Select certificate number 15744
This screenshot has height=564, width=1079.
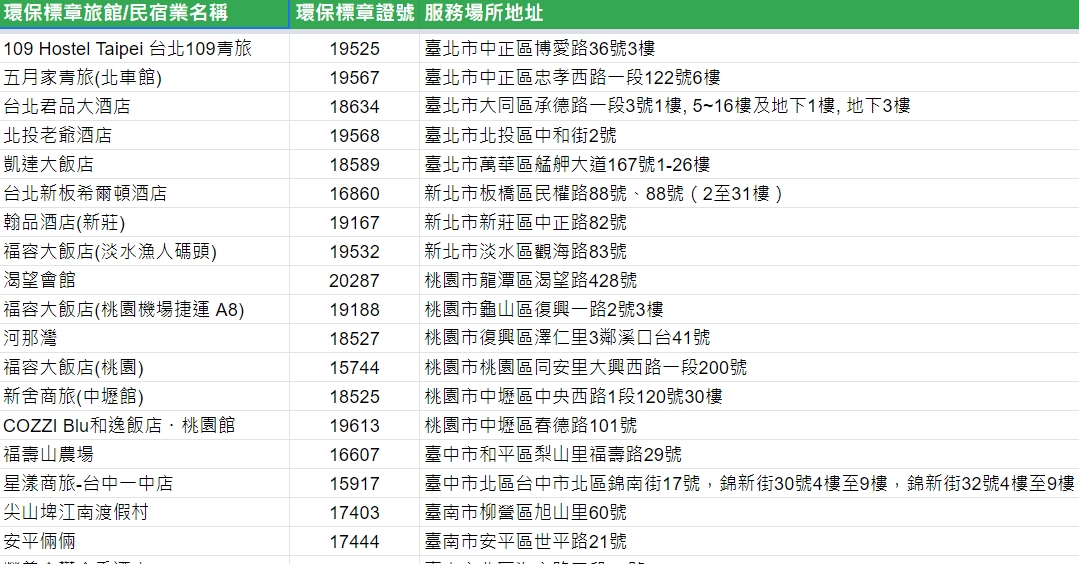(354, 367)
